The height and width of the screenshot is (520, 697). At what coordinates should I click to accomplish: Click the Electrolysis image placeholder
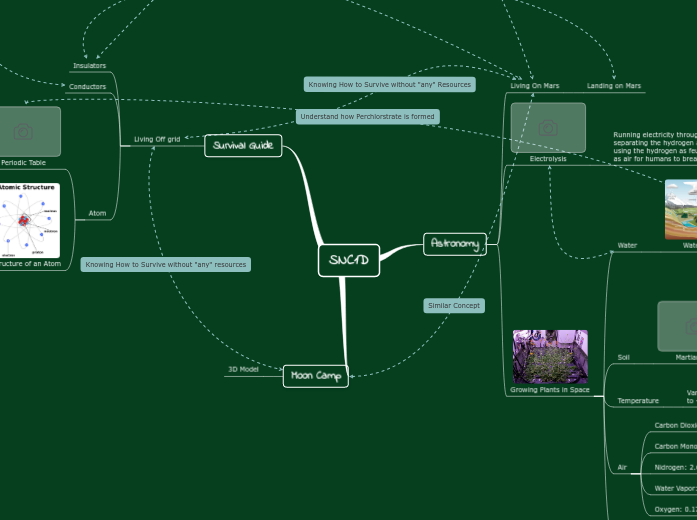(548, 128)
